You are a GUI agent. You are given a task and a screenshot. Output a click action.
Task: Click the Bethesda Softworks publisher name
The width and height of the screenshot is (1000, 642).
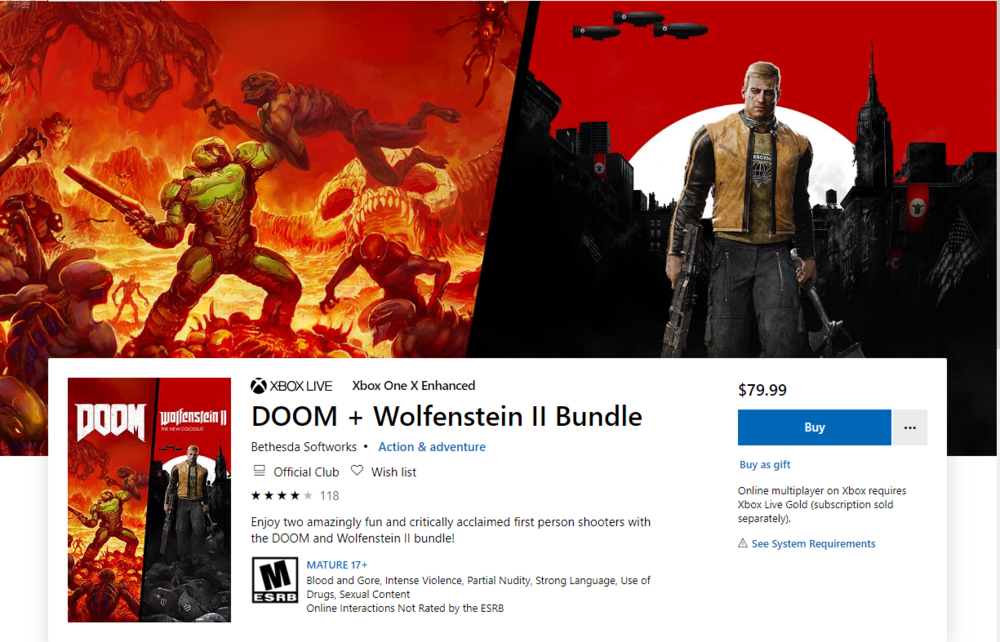click(x=304, y=447)
